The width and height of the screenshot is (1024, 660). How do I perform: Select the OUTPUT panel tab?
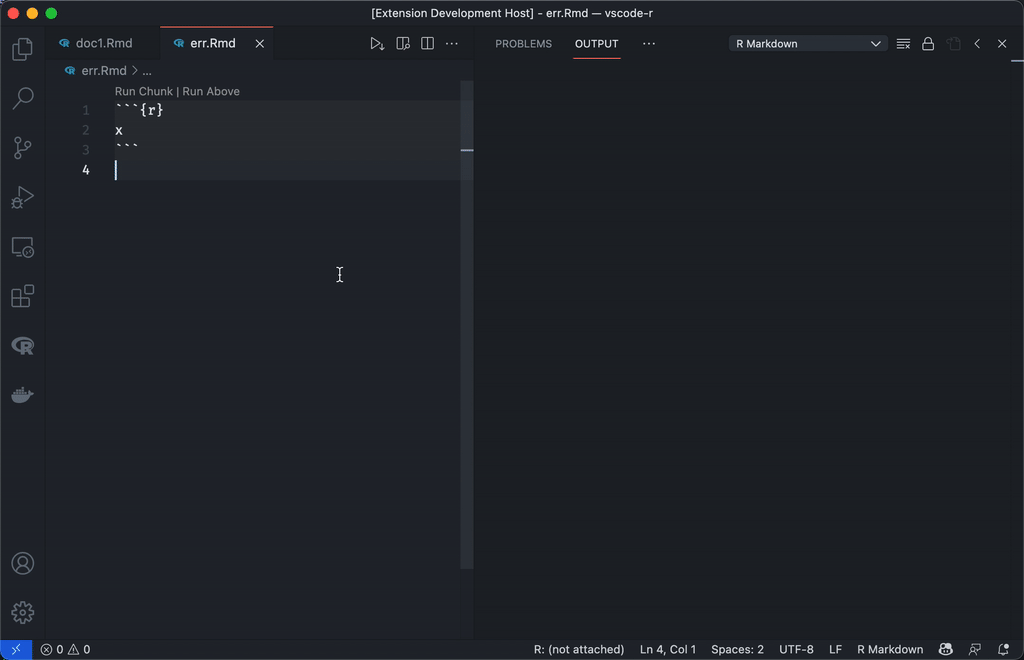click(x=596, y=44)
